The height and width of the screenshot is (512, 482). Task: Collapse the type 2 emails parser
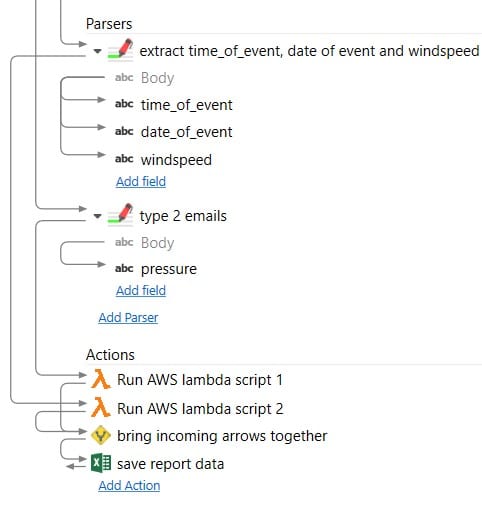tap(97, 216)
